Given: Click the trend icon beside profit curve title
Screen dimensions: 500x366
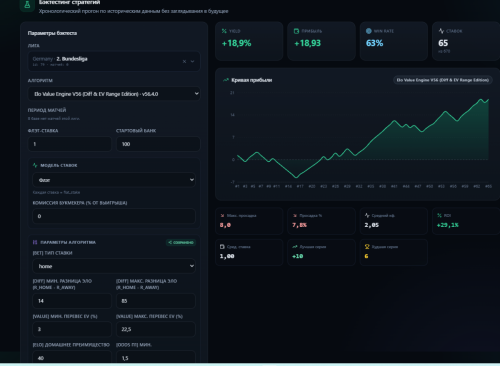Looking at the screenshot, I should (x=226, y=80).
